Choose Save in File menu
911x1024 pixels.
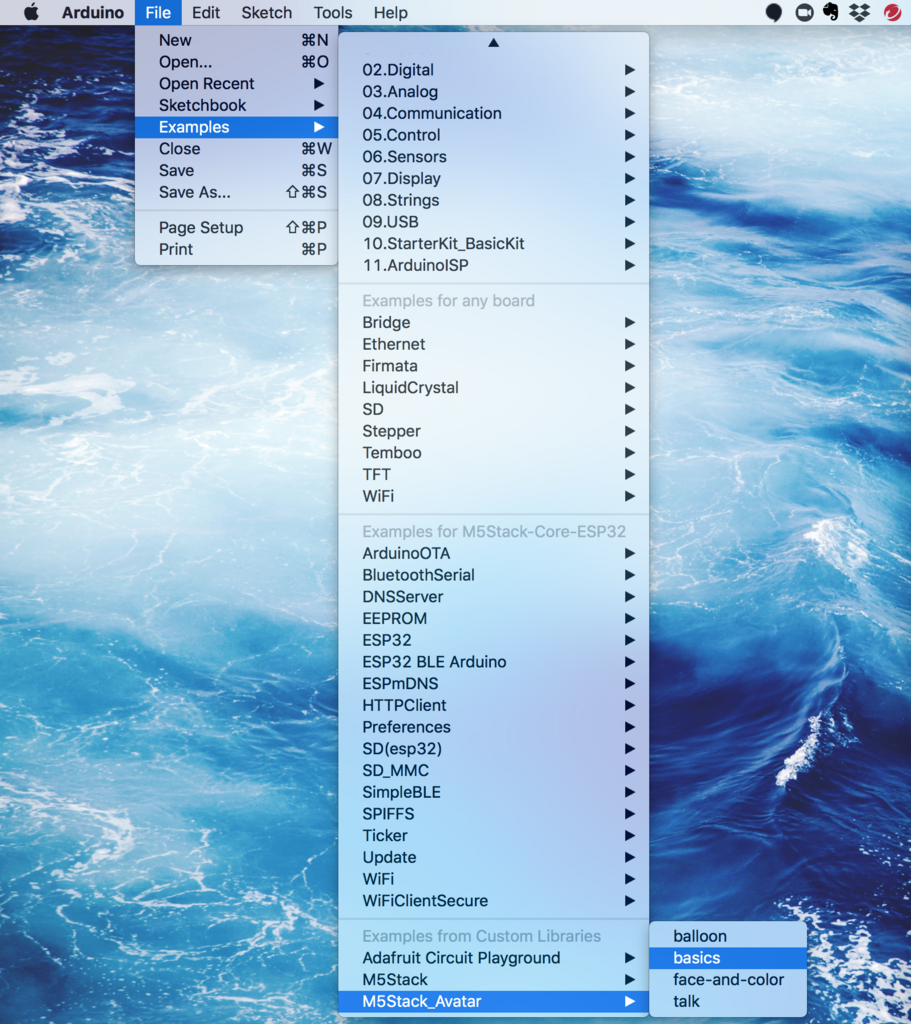pos(236,170)
